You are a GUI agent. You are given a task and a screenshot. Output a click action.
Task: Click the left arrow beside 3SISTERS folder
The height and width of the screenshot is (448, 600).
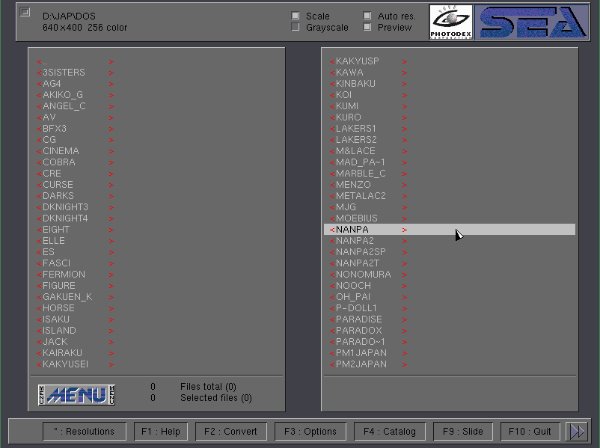coord(39,73)
